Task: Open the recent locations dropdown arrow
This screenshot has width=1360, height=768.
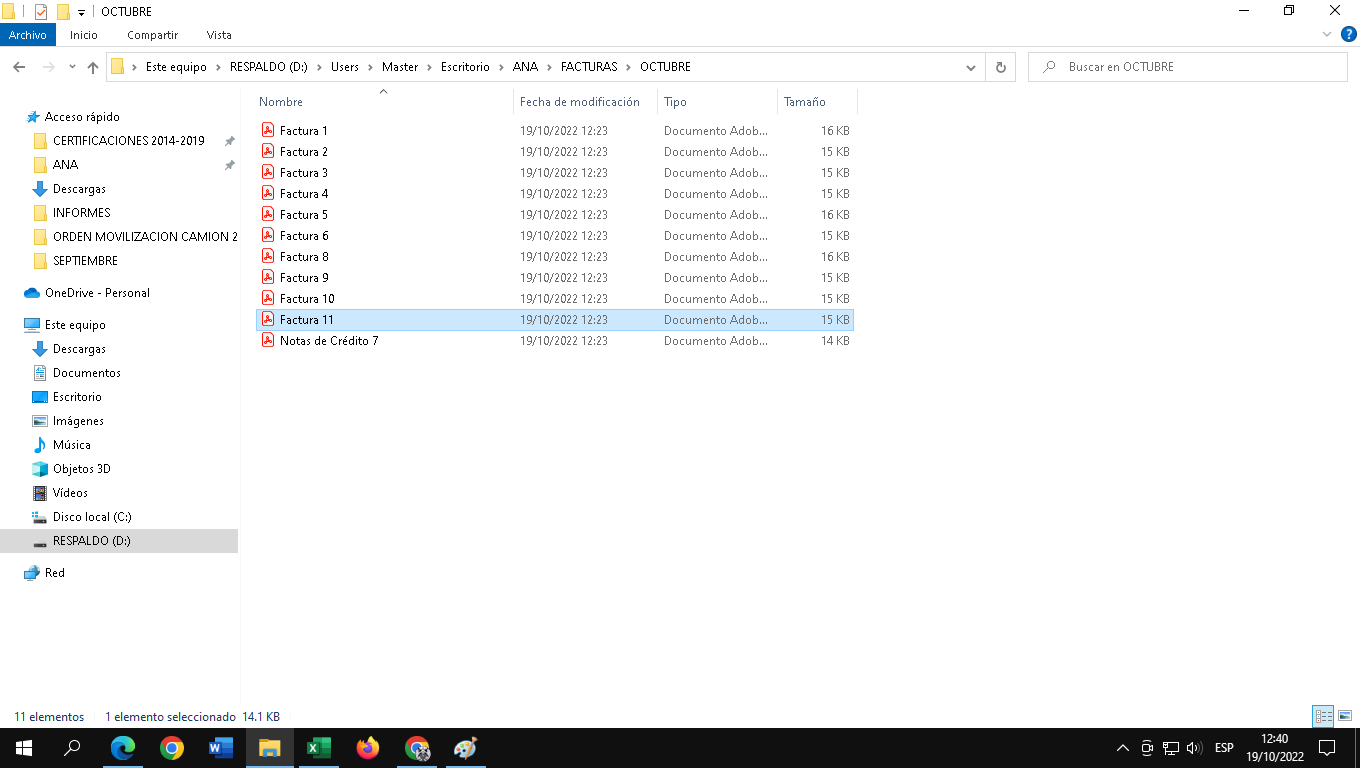Action: 72,67
